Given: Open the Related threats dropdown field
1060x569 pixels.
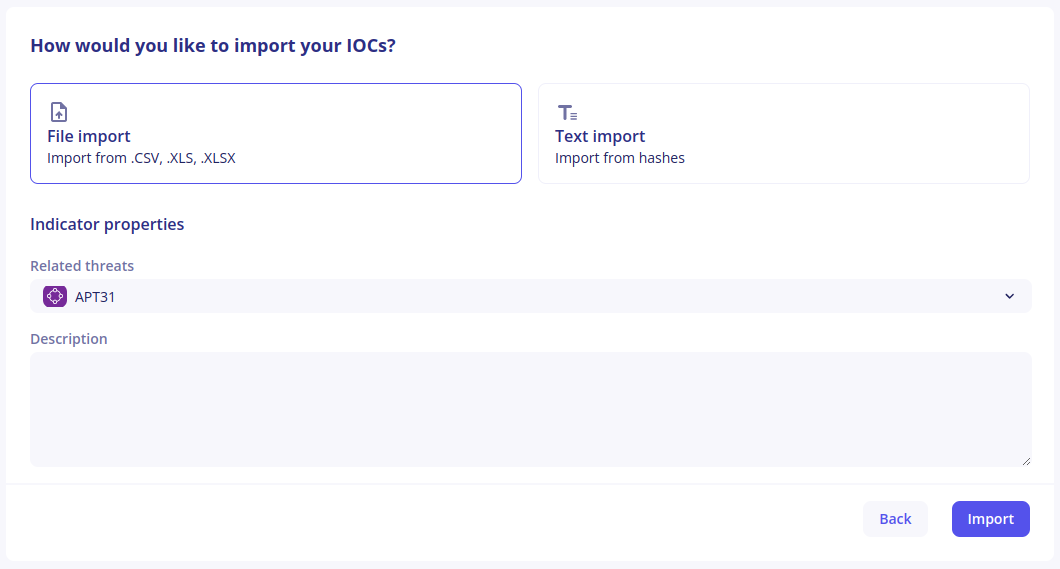Looking at the screenshot, I should tap(530, 296).
